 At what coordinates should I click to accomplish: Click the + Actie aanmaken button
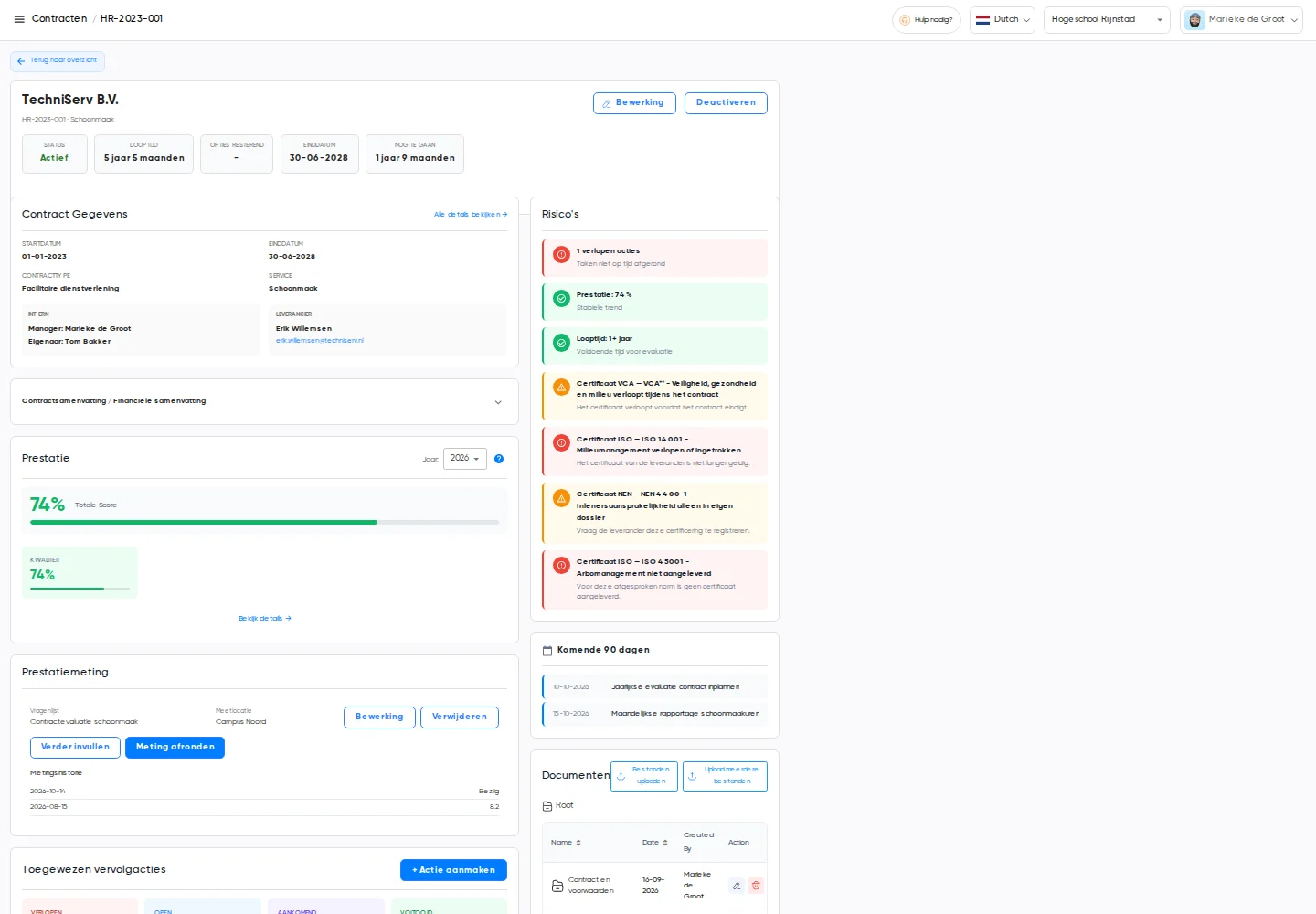tap(453, 870)
